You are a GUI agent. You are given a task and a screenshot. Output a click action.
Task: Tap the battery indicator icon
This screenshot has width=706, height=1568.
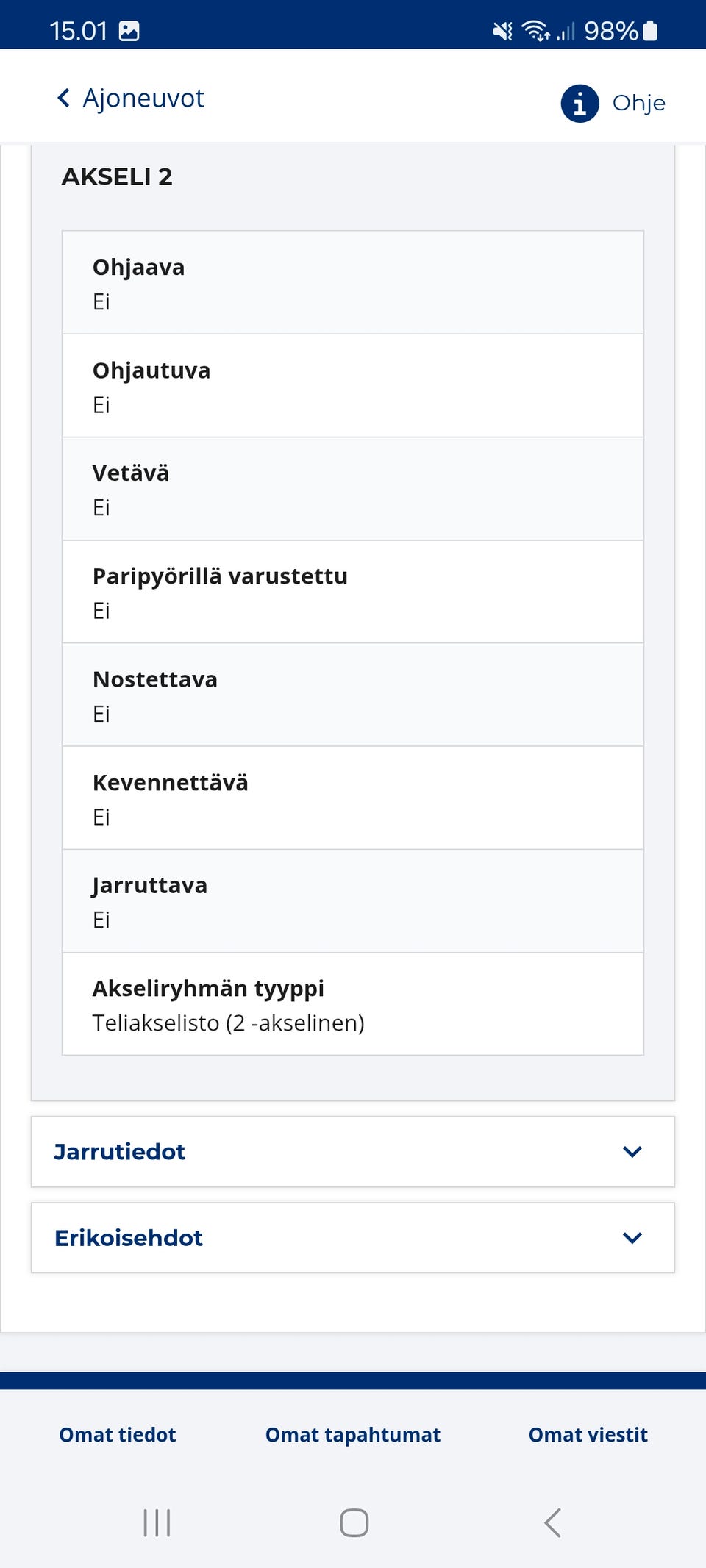[x=650, y=31]
